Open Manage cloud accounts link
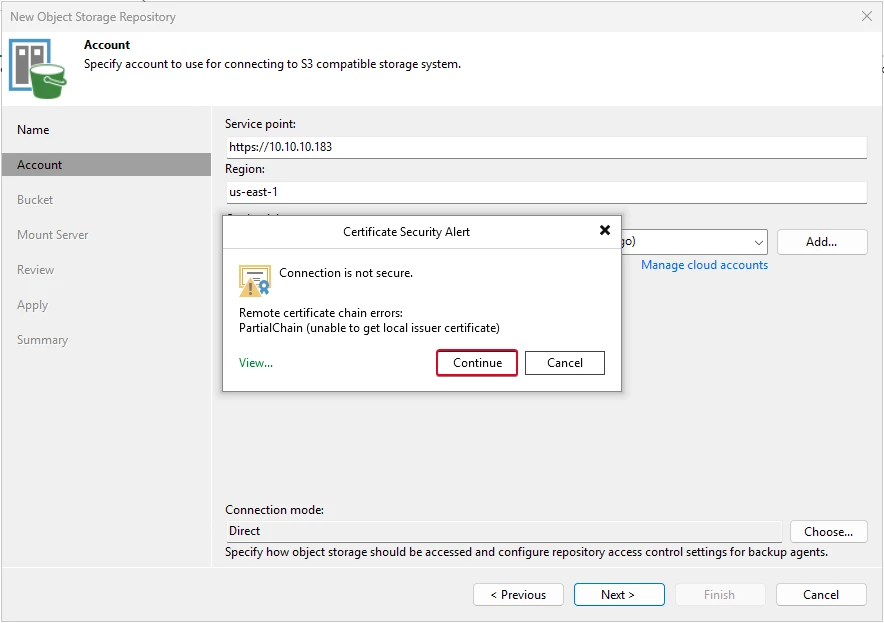 (704, 265)
